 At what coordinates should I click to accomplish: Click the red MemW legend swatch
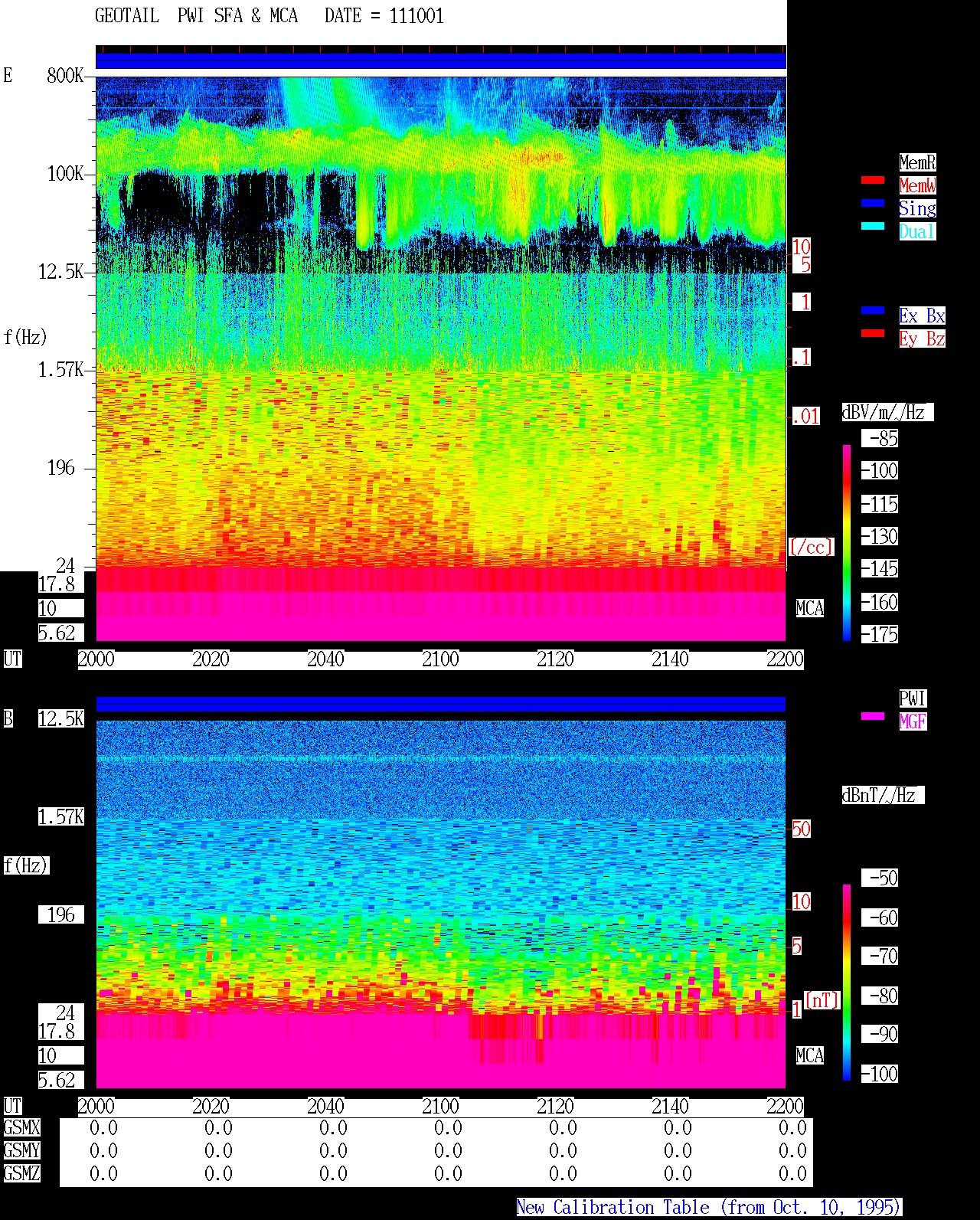(873, 181)
